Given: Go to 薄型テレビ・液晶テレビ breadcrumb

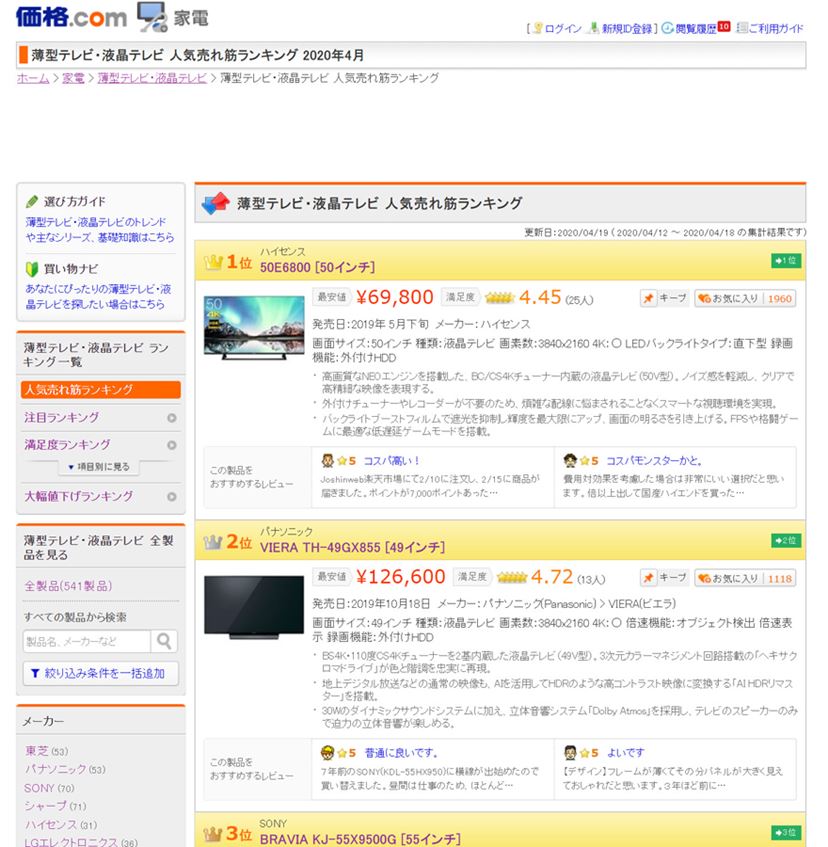Looking at the screenshot, I should pyautogui.click(x=152, y=78).
